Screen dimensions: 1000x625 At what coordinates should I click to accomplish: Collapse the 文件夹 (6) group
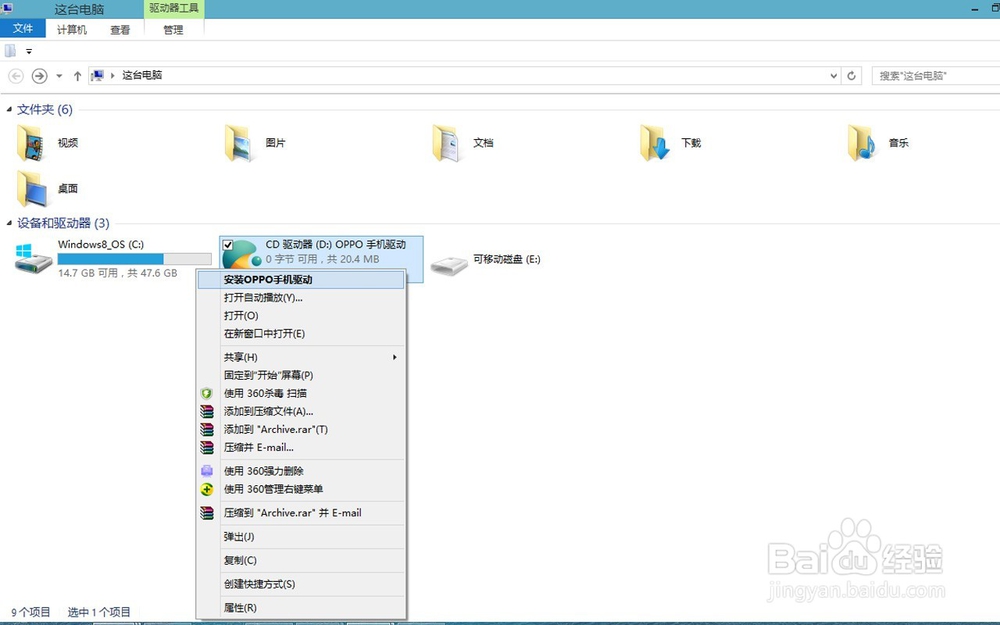click(9, 110)
